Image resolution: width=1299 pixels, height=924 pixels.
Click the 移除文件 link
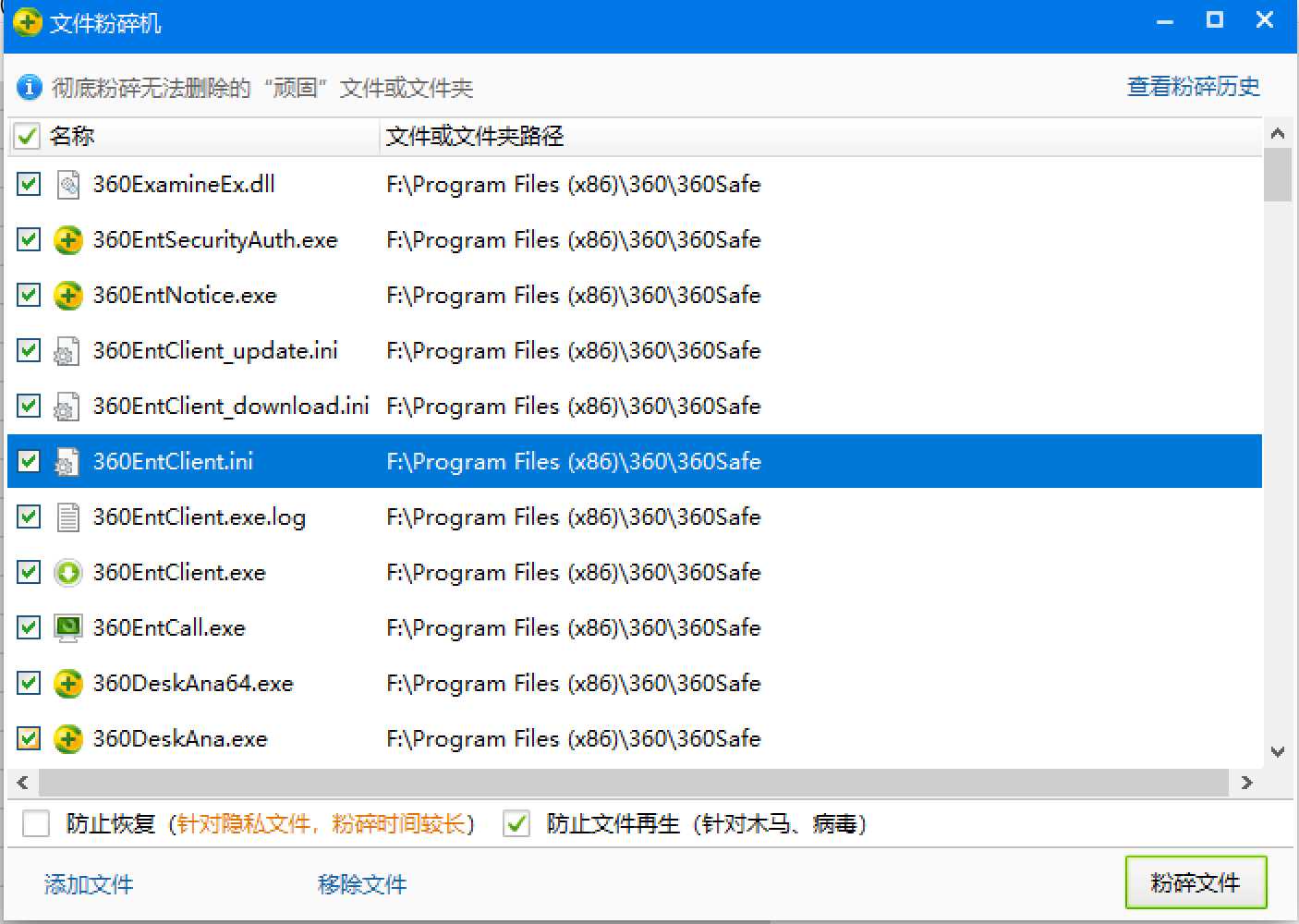362,884
